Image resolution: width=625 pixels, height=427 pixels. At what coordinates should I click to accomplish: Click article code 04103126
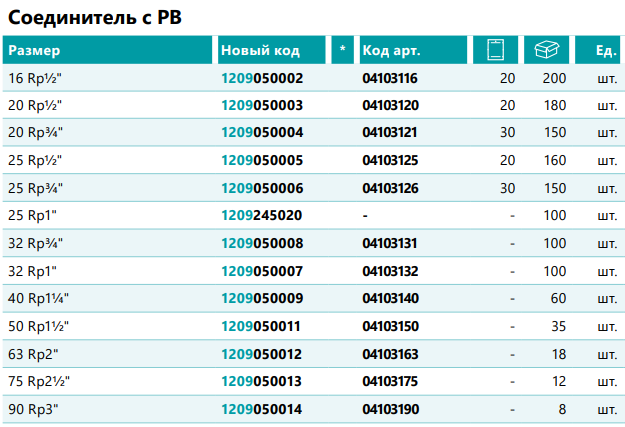tap(391, 188)
